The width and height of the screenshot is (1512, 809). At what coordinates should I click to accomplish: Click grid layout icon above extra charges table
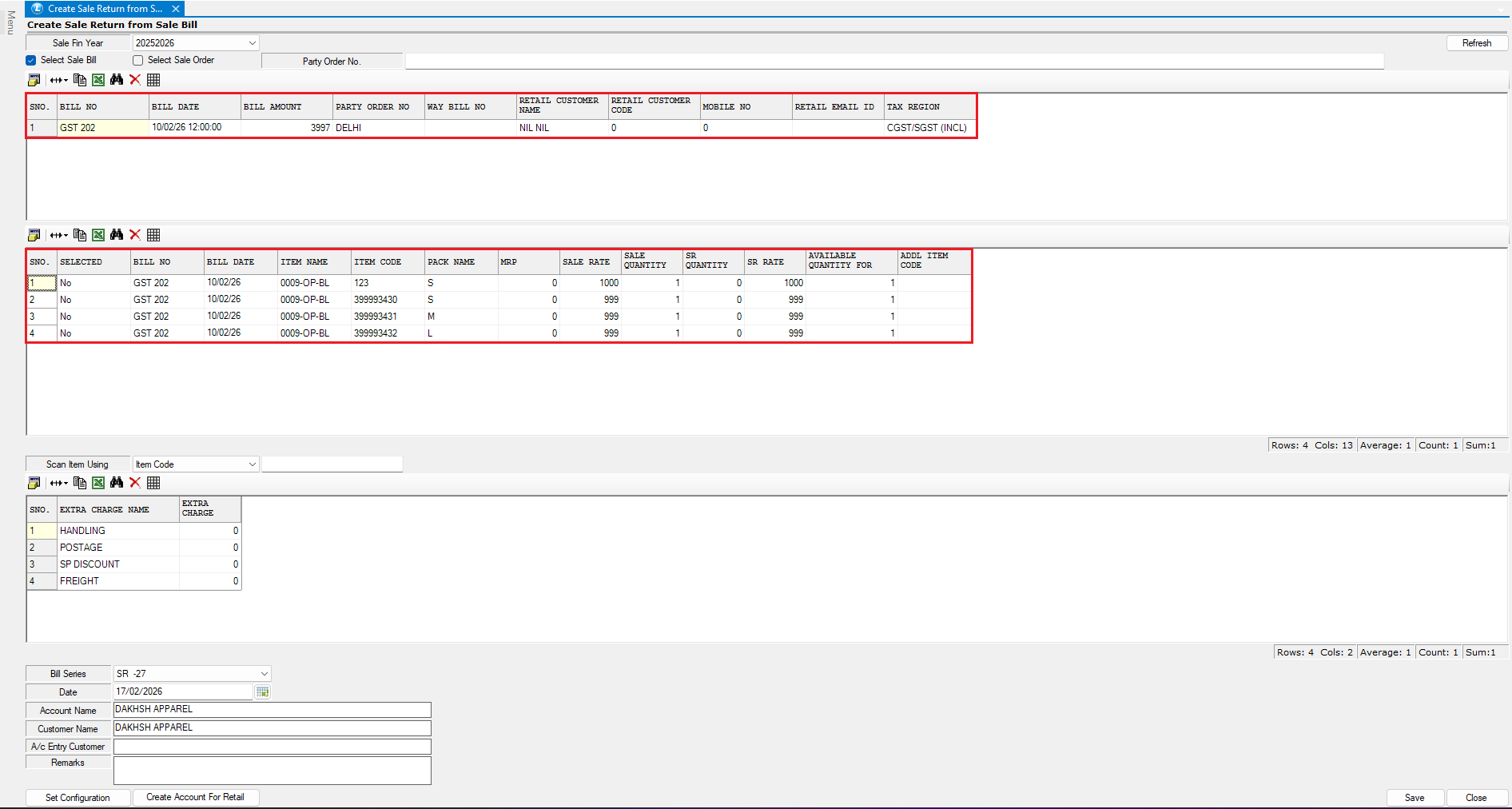point(153,483)
